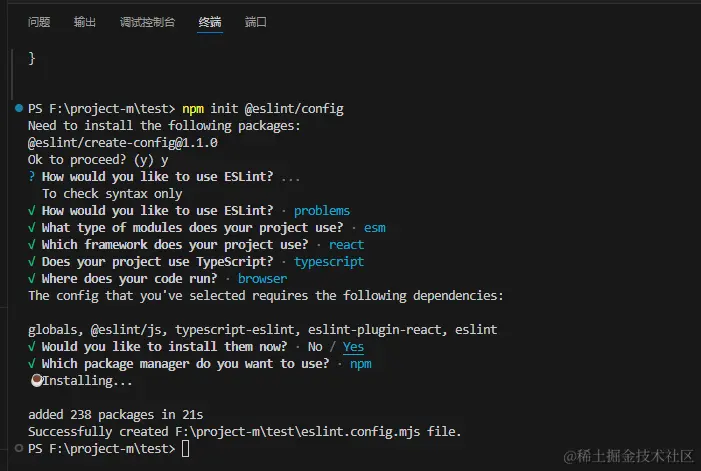701x471 pixels.
Task: Select the No install option
Action: point(316,347)
